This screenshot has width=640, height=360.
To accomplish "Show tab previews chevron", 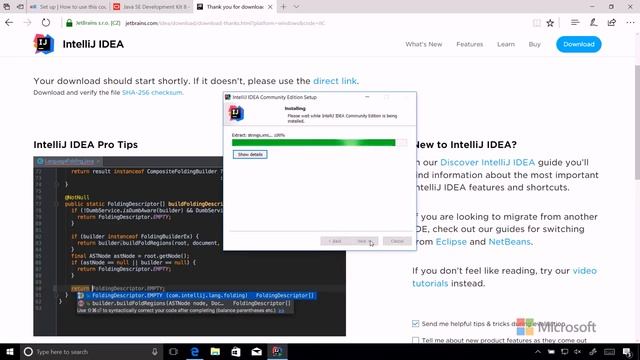I will (x=296, y=7).
